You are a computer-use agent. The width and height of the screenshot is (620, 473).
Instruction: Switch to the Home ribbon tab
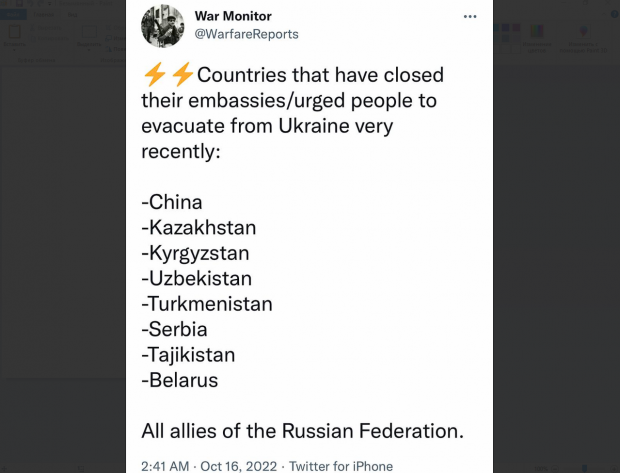pyautogui.click(x=42, y=15)
